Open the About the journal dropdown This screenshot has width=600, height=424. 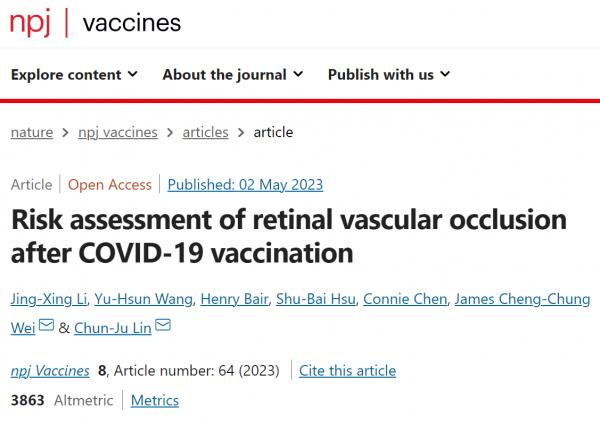pos(232,75)
